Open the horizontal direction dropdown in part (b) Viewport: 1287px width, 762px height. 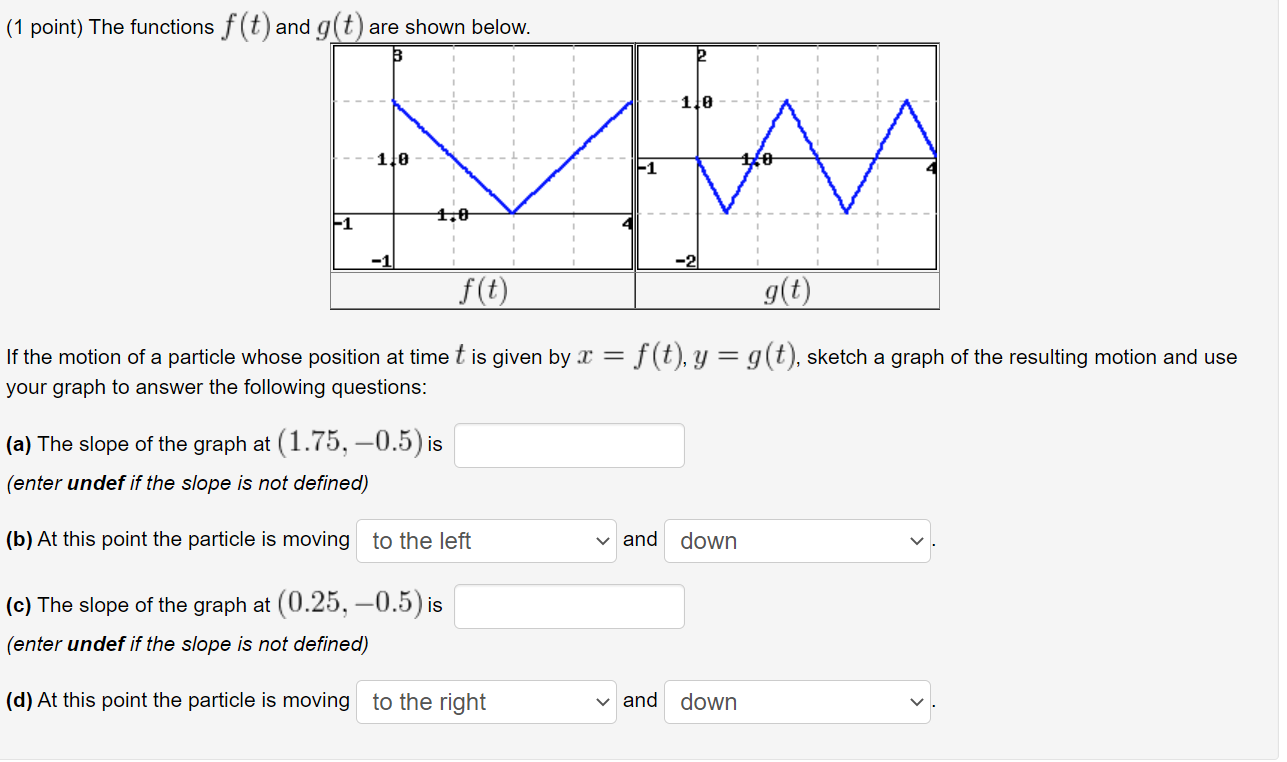pyautogui.click(x=485, y=540)
